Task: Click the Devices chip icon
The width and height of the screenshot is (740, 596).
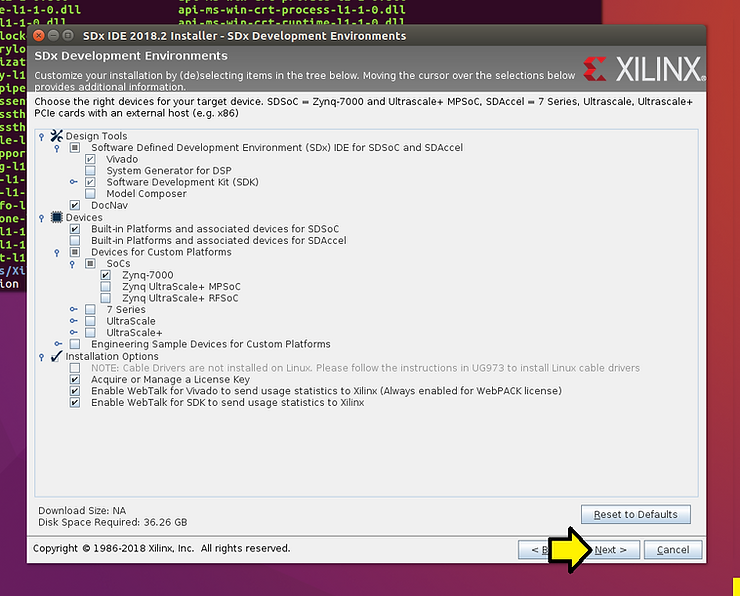Action: (x=57, y=217)
